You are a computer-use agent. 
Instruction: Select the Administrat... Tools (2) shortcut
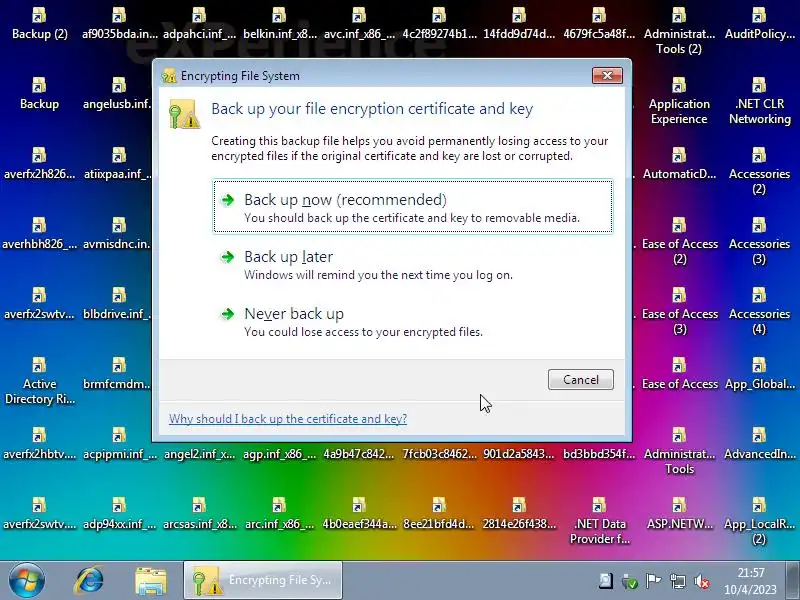click(679, 31)
